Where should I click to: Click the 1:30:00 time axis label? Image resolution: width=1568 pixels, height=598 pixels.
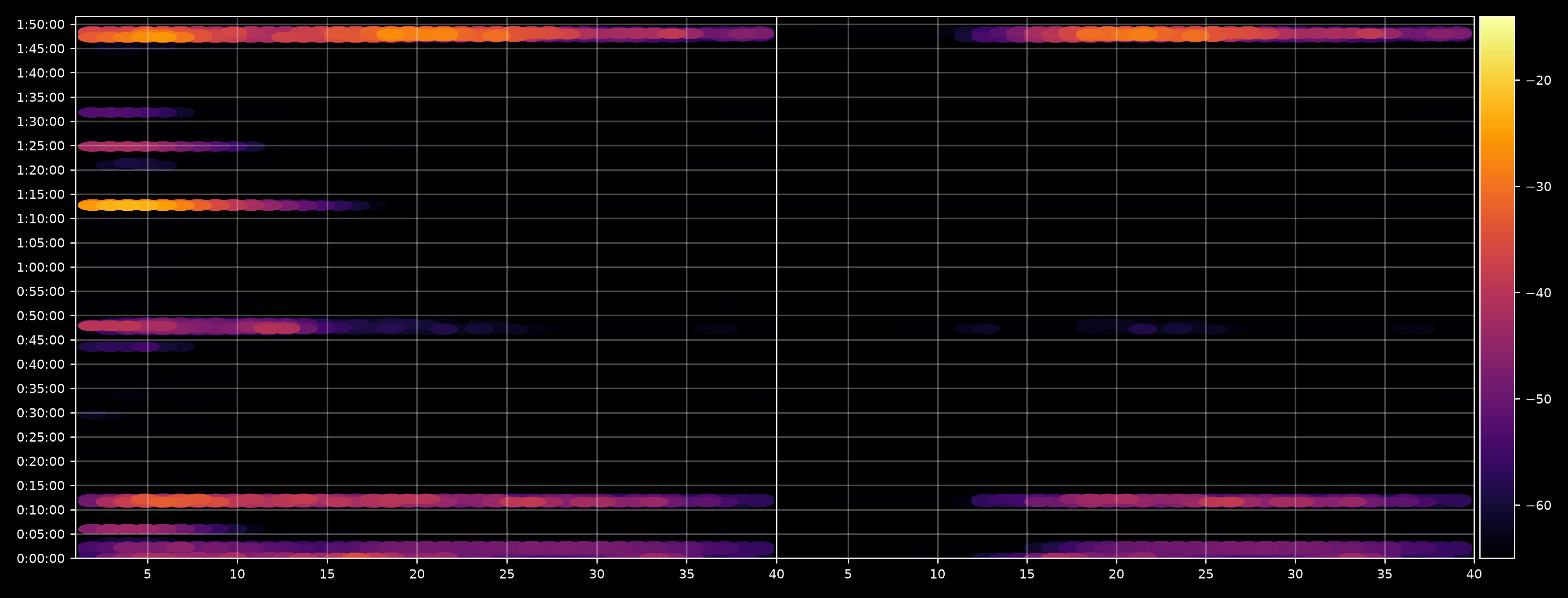click(x=40, y=122)
